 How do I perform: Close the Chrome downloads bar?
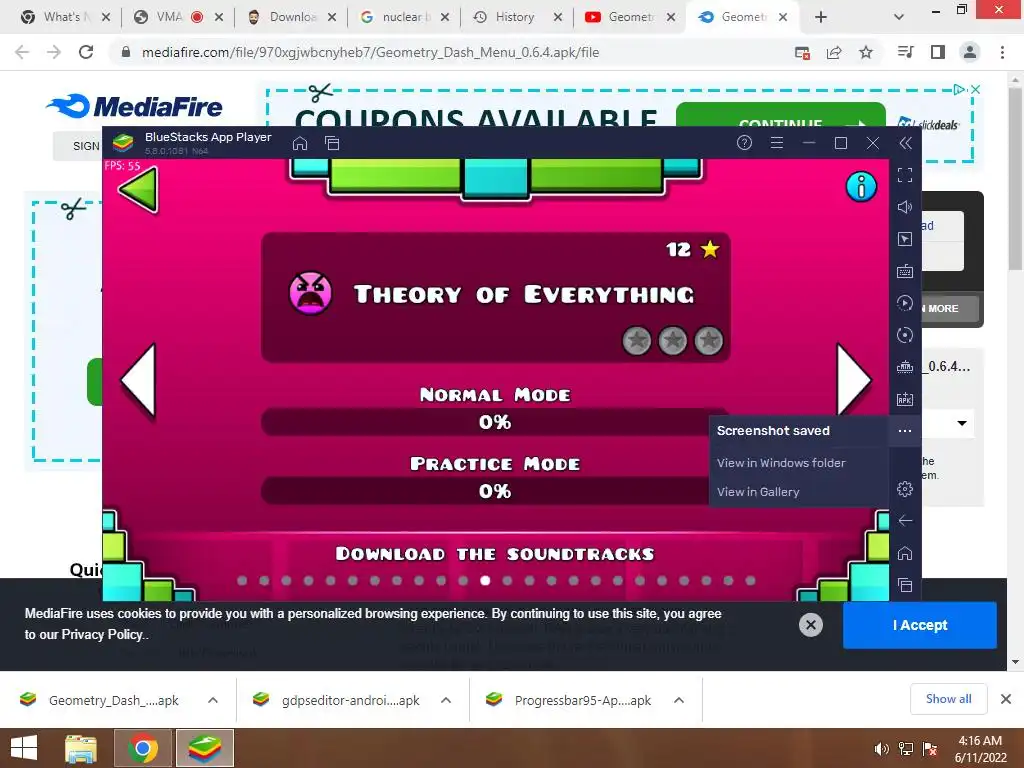tap(1006, 699)
